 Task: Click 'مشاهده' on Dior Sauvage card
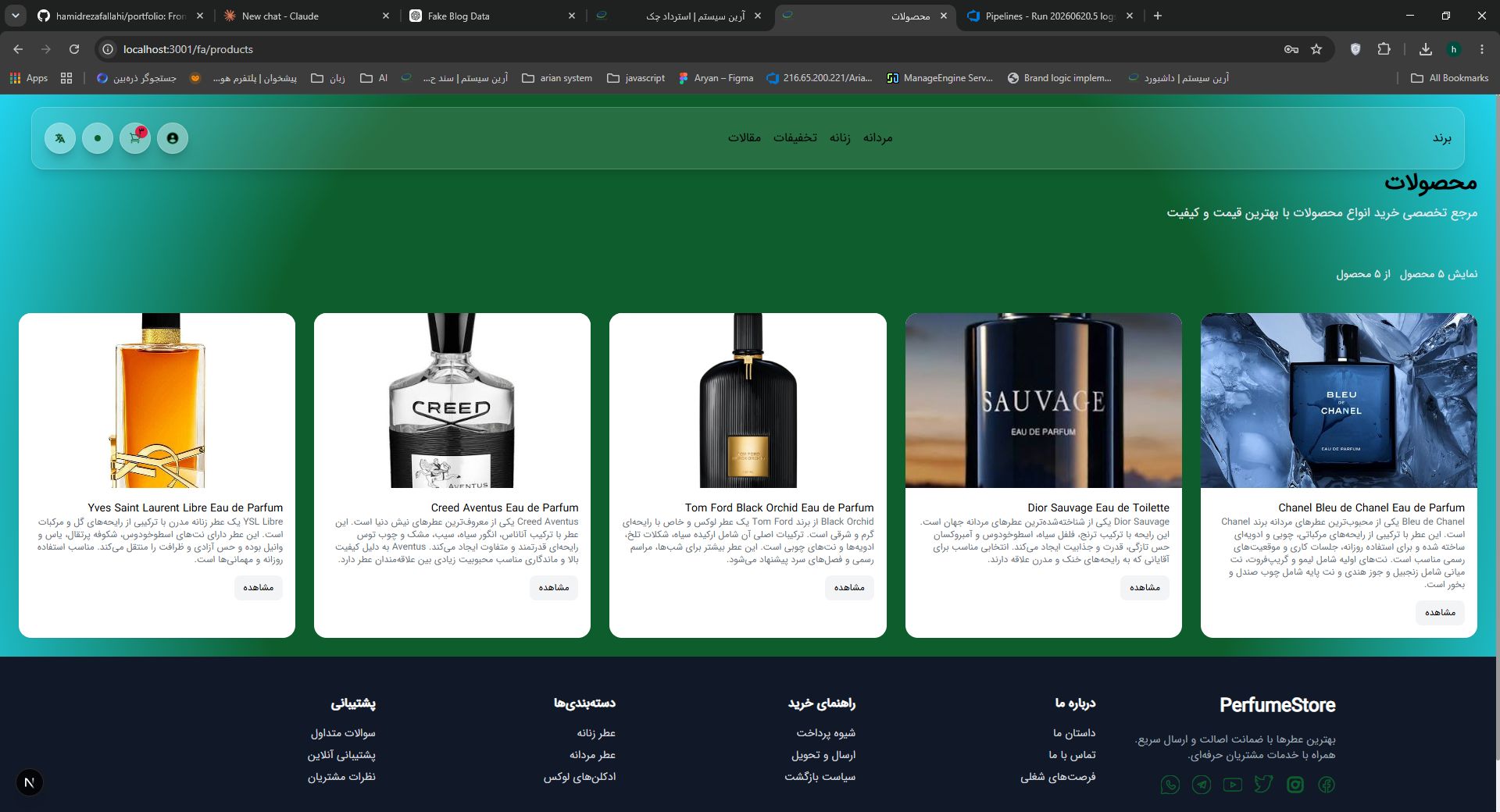1145,587
